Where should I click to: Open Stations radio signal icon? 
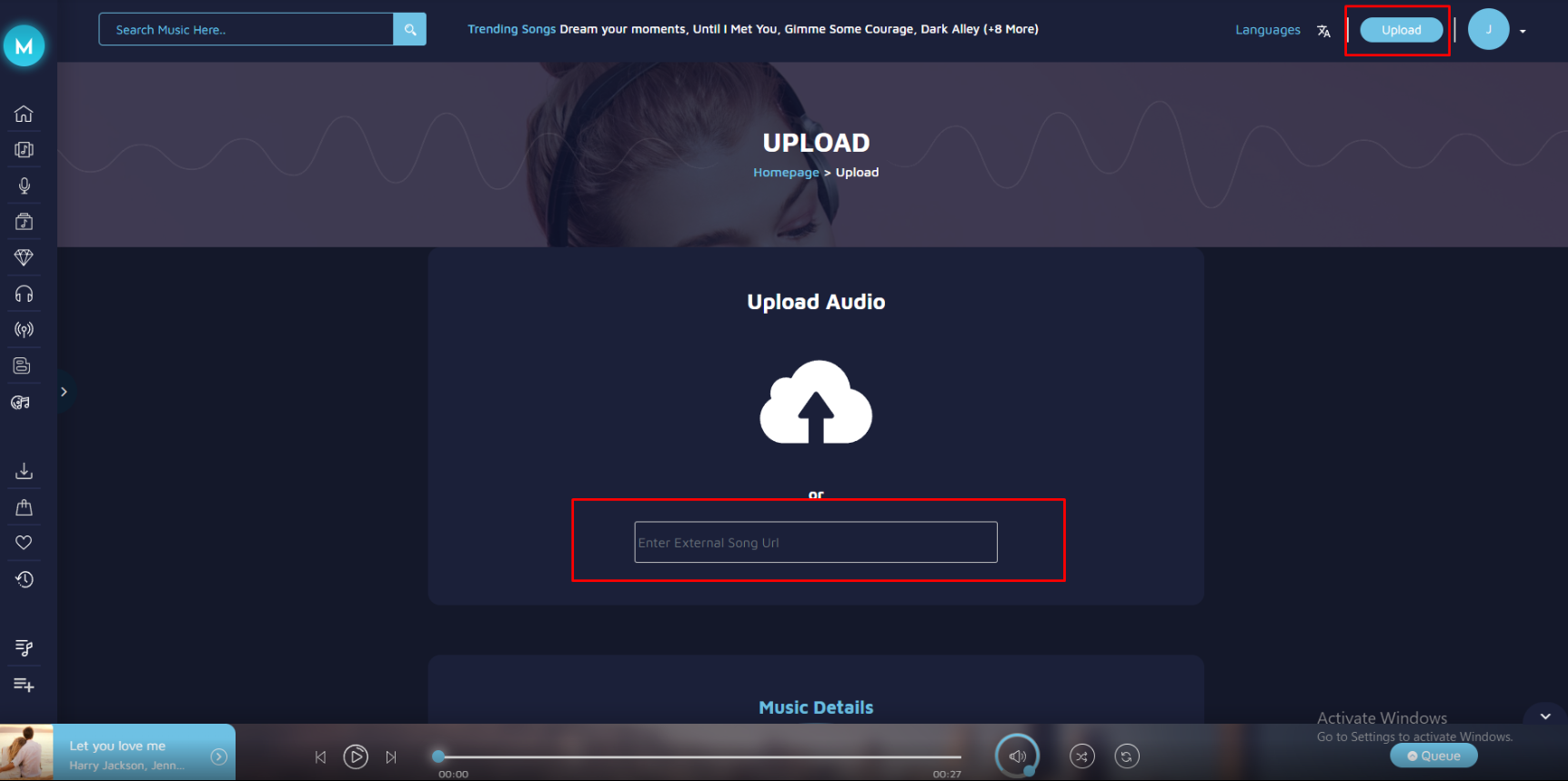point(24,329)
